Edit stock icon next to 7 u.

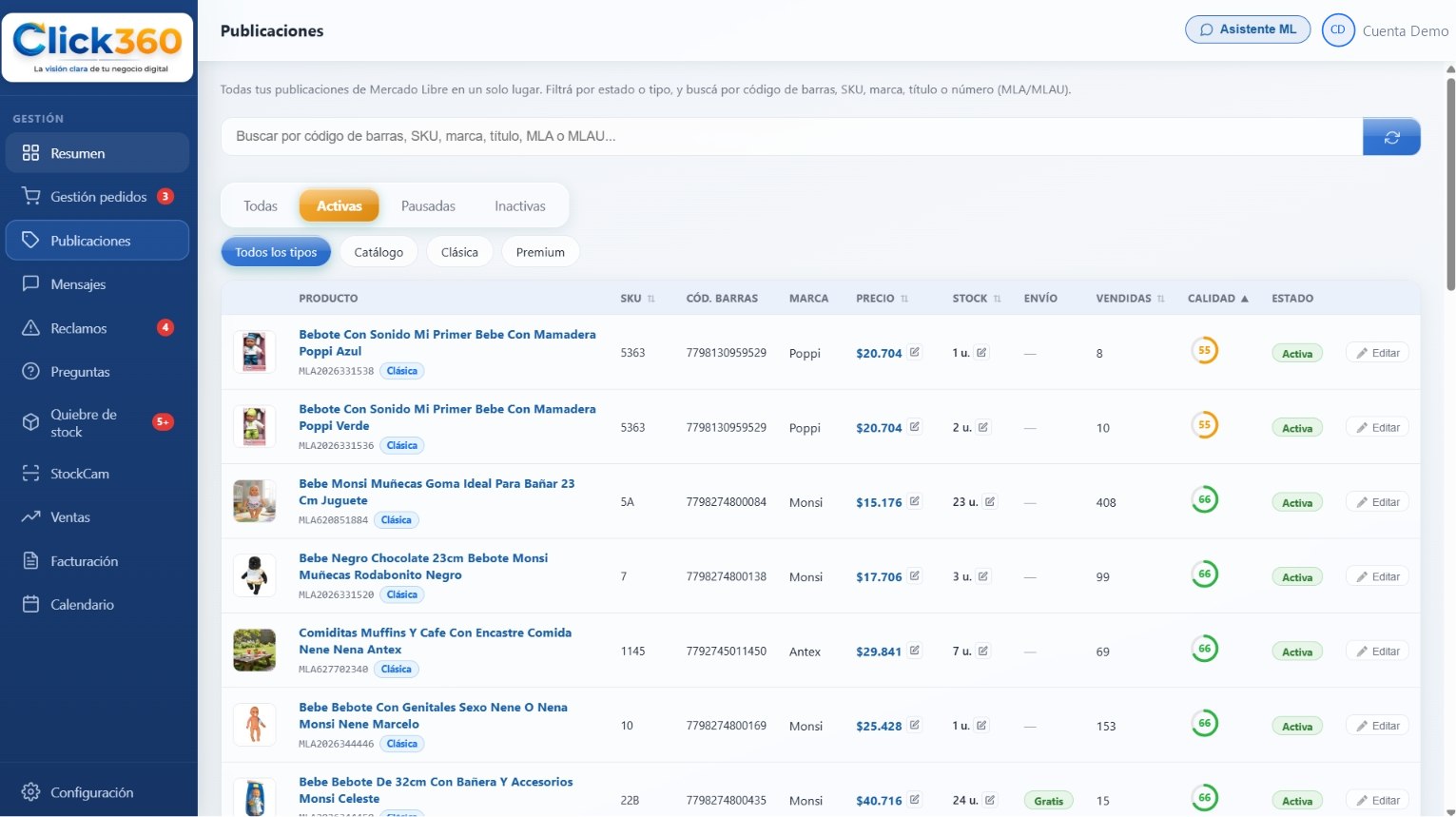point(983,652)
